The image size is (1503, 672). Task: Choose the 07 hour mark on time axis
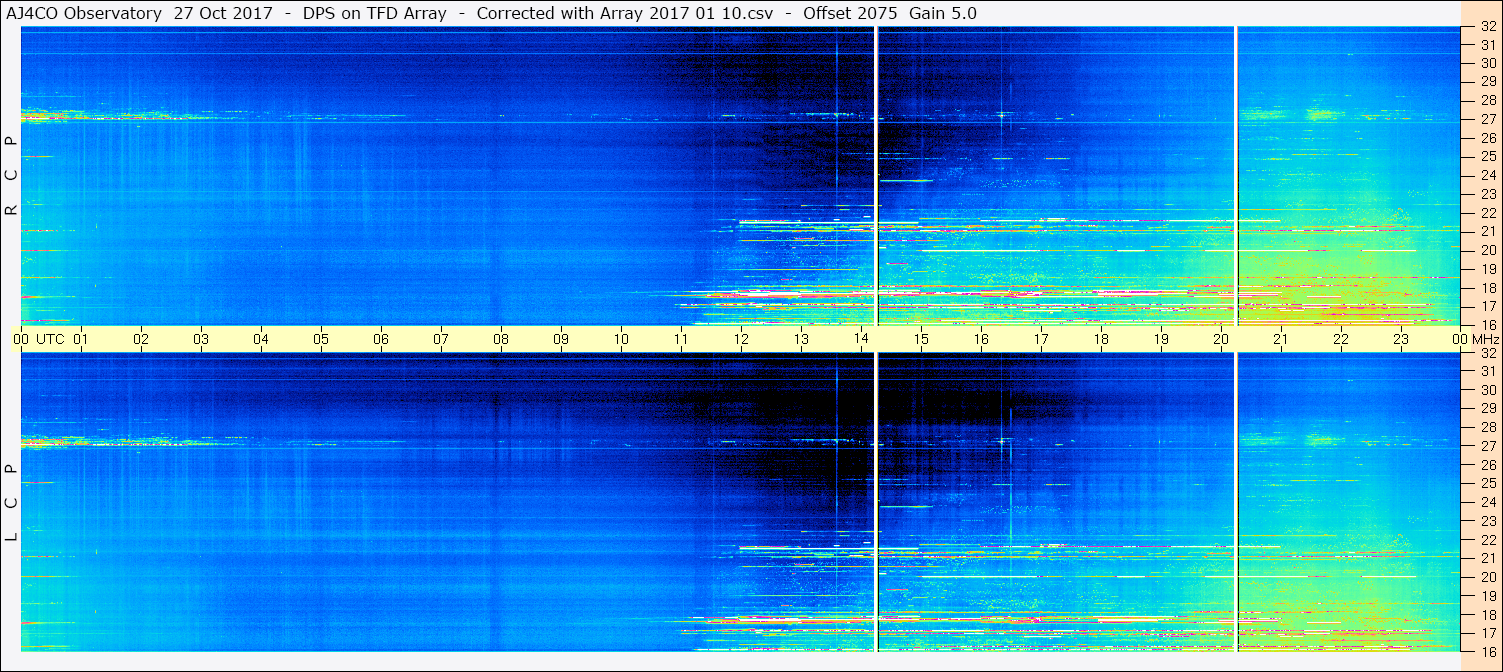pos(441,339)
